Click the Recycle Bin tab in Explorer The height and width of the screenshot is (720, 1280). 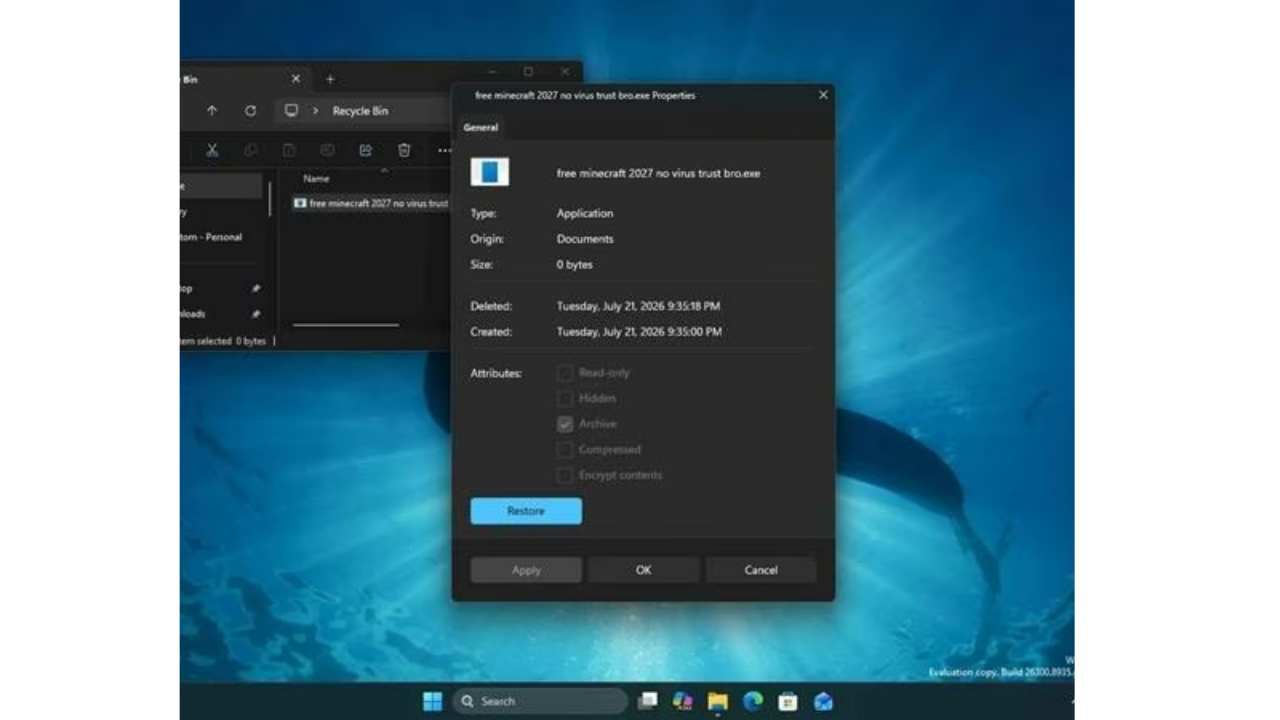pos(243,79)
